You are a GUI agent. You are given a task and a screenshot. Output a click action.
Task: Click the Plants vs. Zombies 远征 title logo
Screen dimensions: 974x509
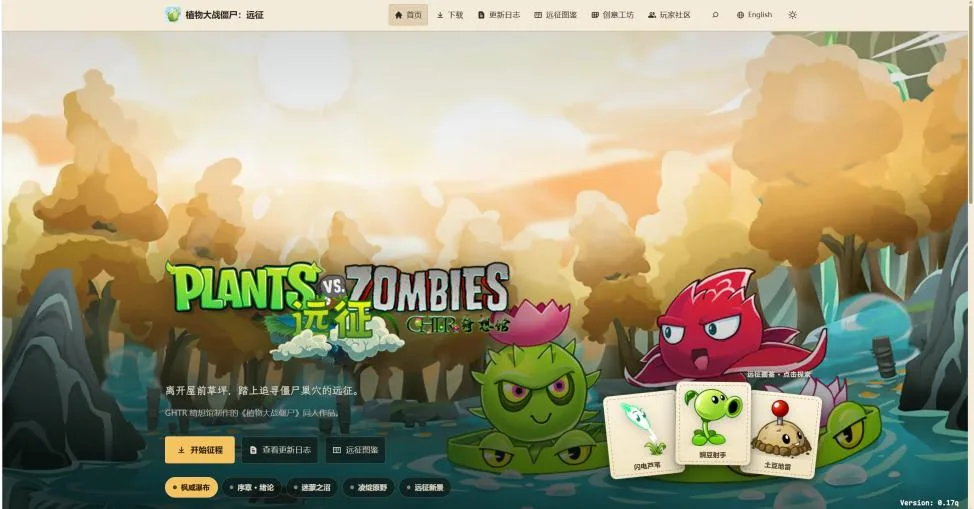click(339, 311)
